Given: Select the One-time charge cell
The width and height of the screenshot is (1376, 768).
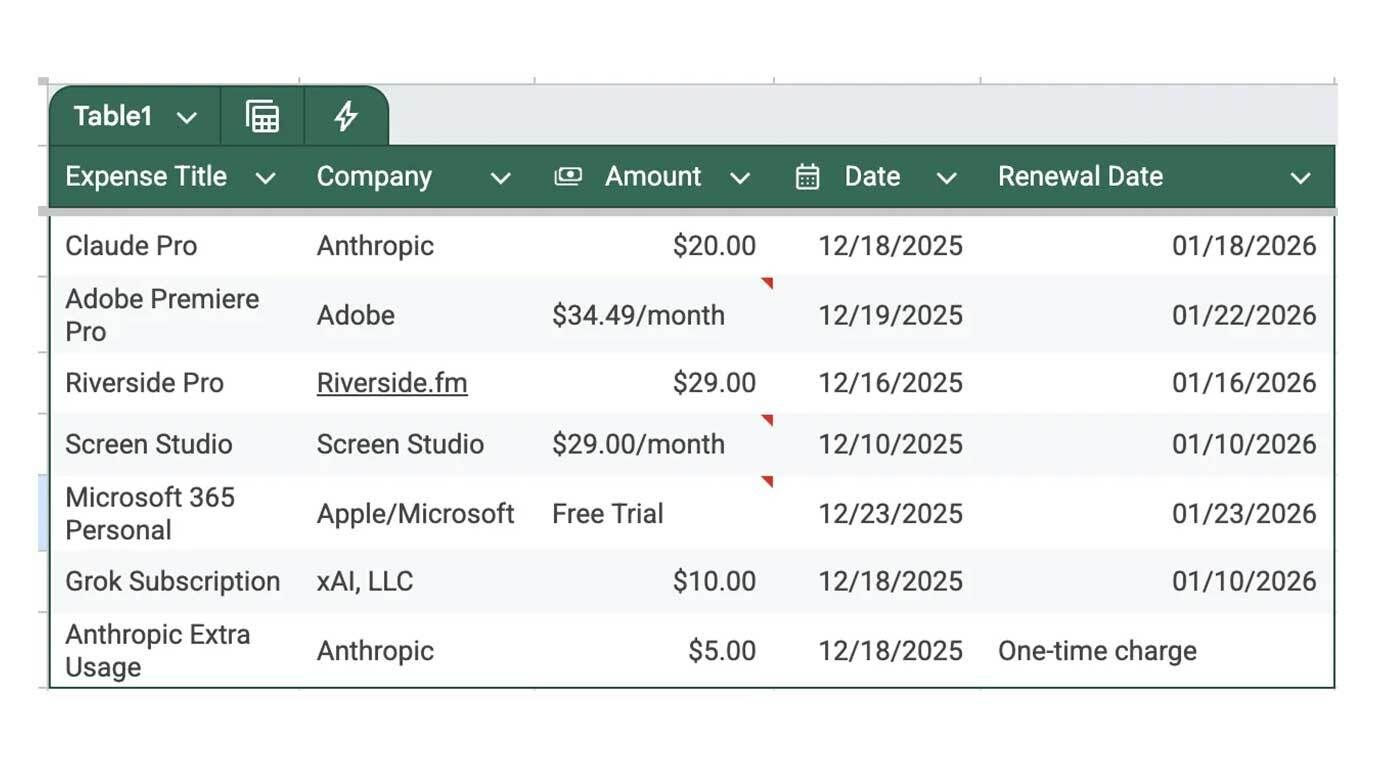Looking at the screenshot, I should tap(1096, 649).
